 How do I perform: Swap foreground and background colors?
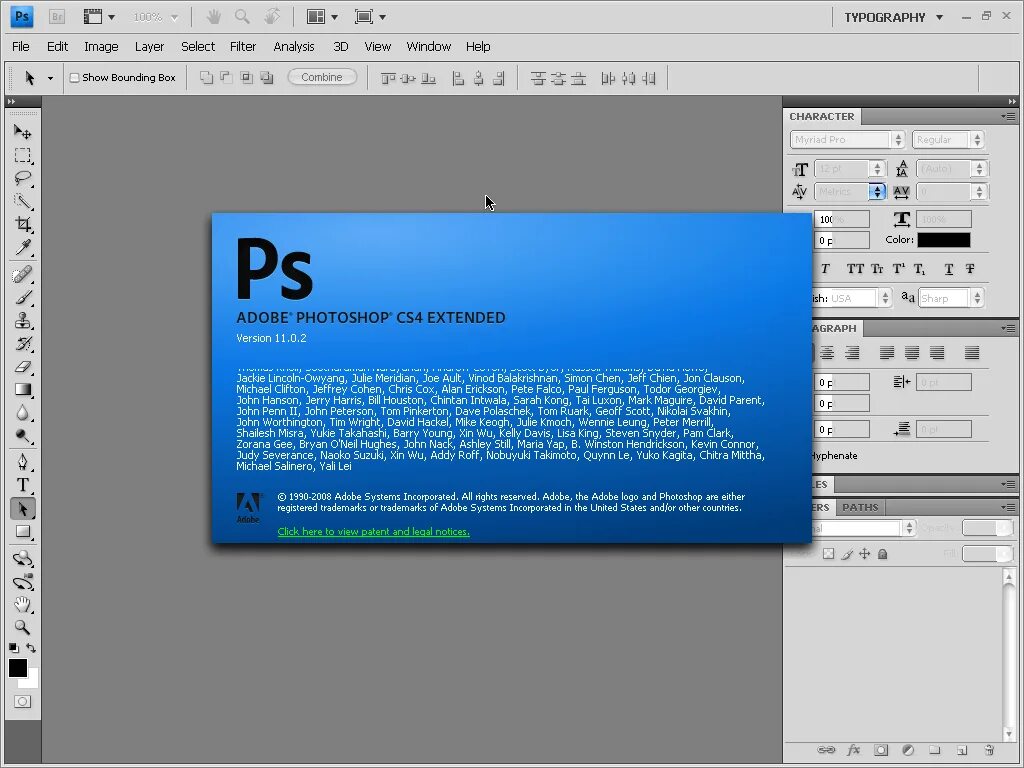click(x=31, y=648)
